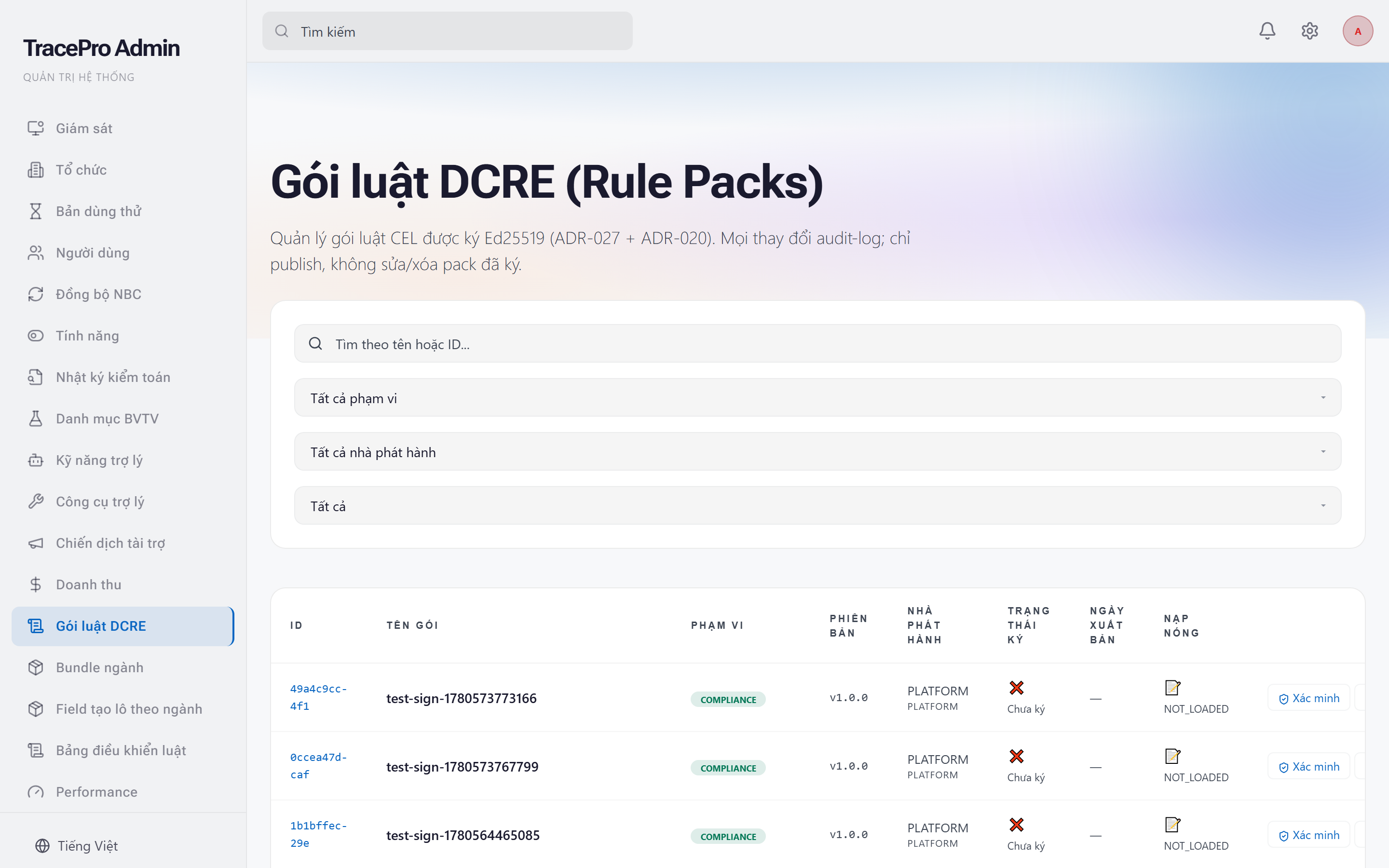Click the Chiến dịch tài trợ megaphone icon

coord(36,543)
